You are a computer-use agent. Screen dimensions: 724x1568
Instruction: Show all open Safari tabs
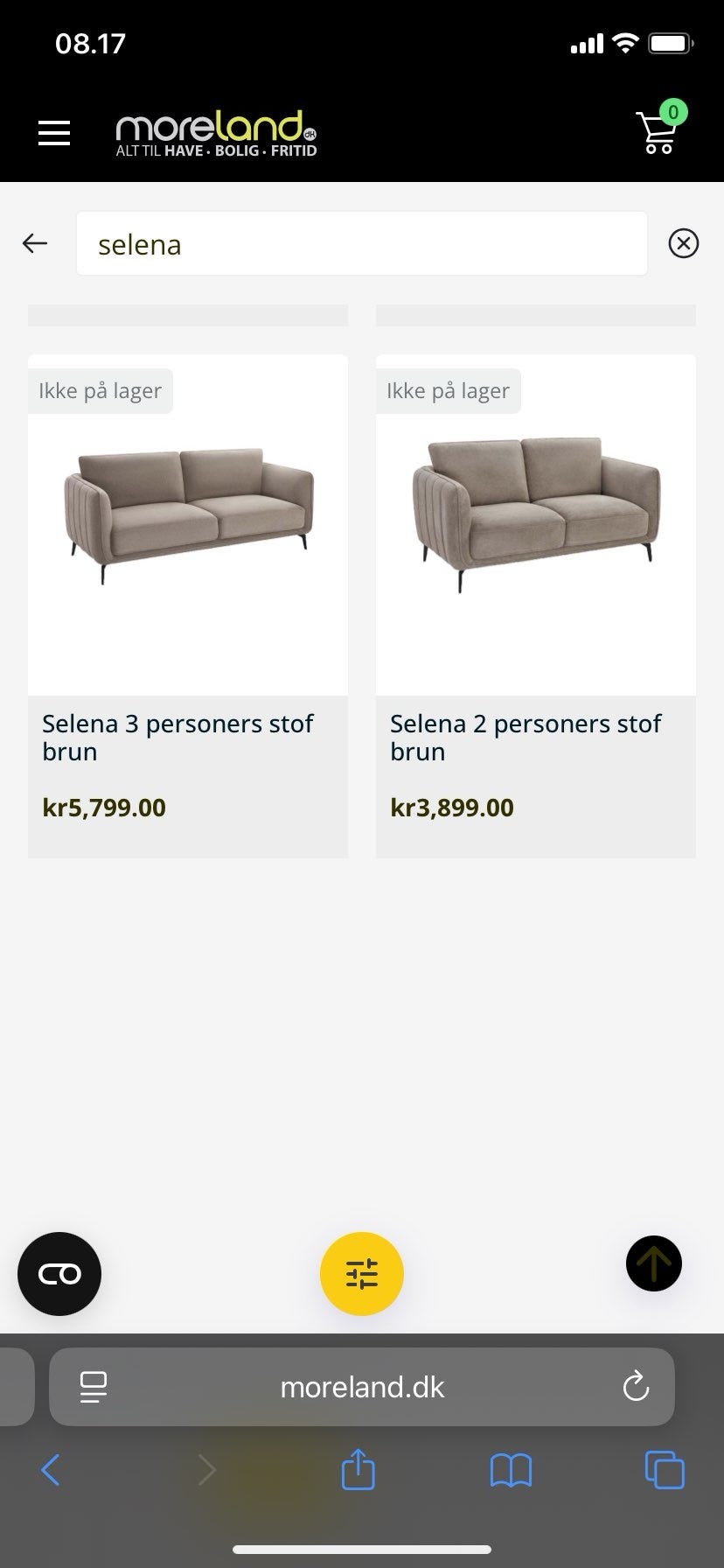coord(665,1470)
